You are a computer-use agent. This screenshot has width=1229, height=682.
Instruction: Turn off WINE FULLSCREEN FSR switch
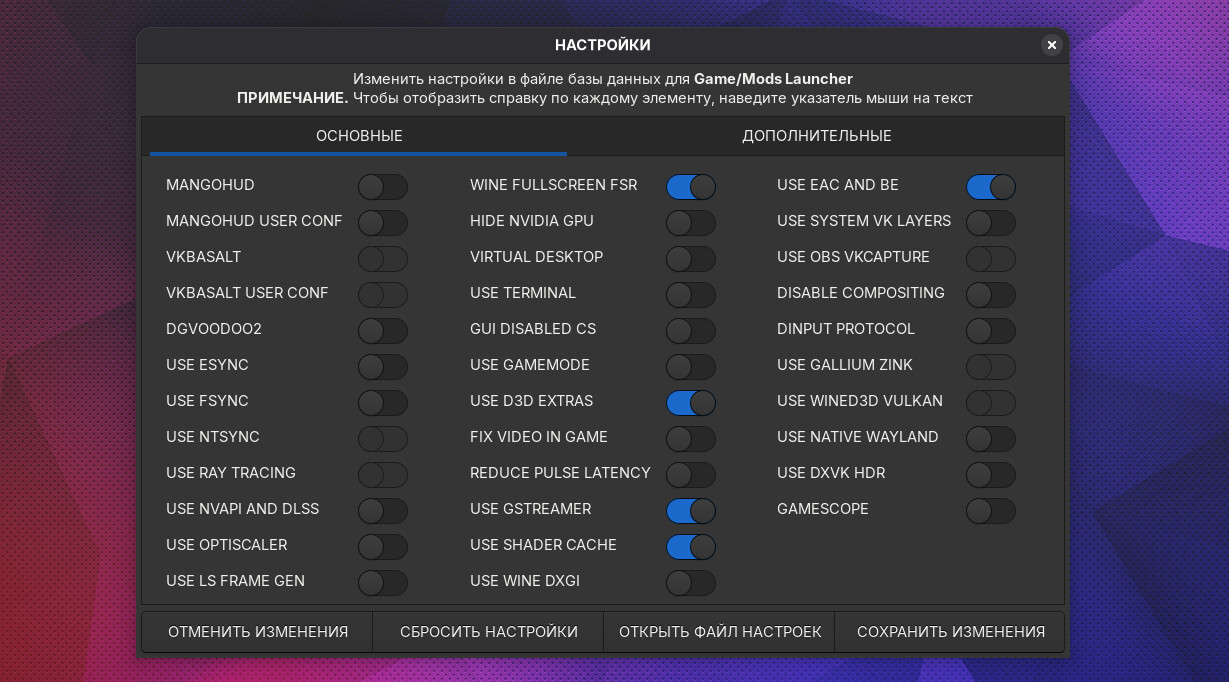click(x=690, y=186)
